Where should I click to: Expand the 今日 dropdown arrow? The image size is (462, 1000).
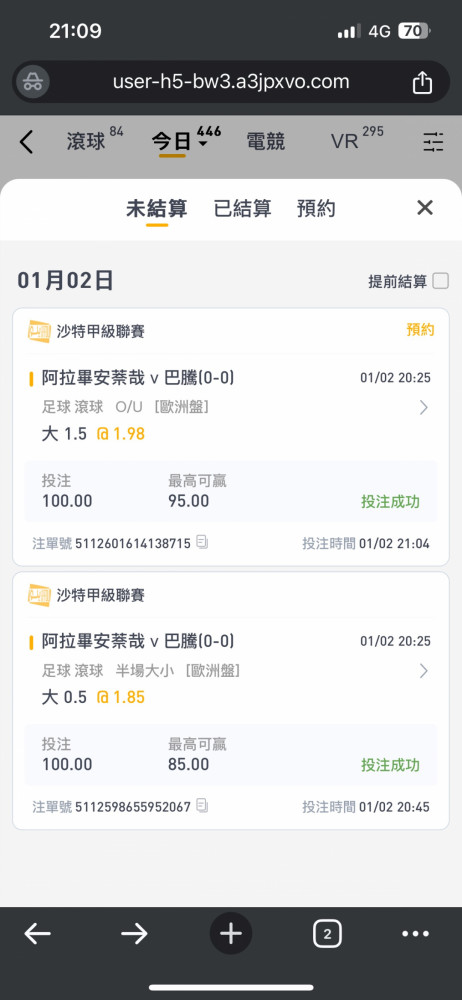click(x=203, y=144)
